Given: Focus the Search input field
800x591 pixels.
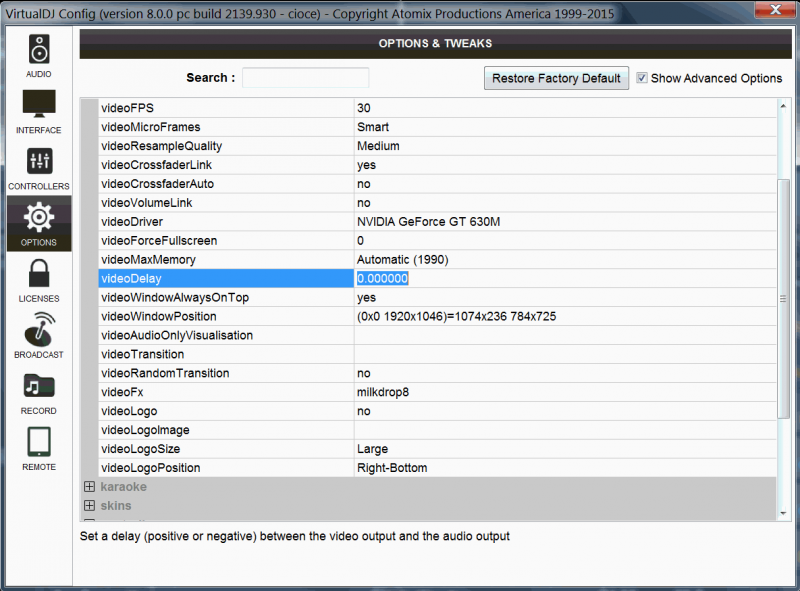Looking at the screenshot, I should (305, 78).
